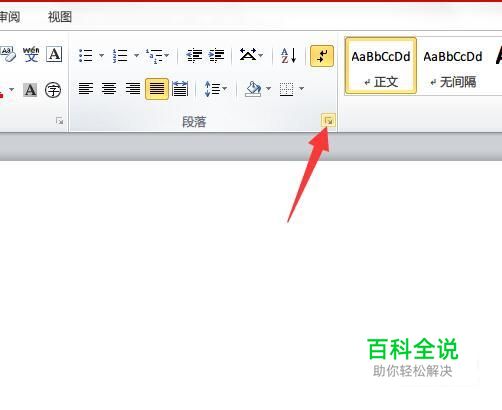Align text right
Image resolution: width=502 pixels, height=410 pixels.
tap(133, 89)
